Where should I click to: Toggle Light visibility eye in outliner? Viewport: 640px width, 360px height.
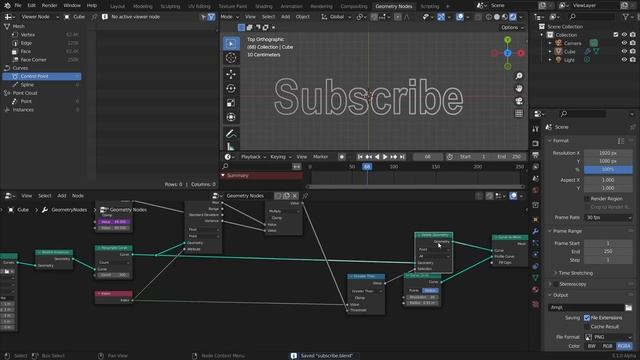tap(624, 60)
